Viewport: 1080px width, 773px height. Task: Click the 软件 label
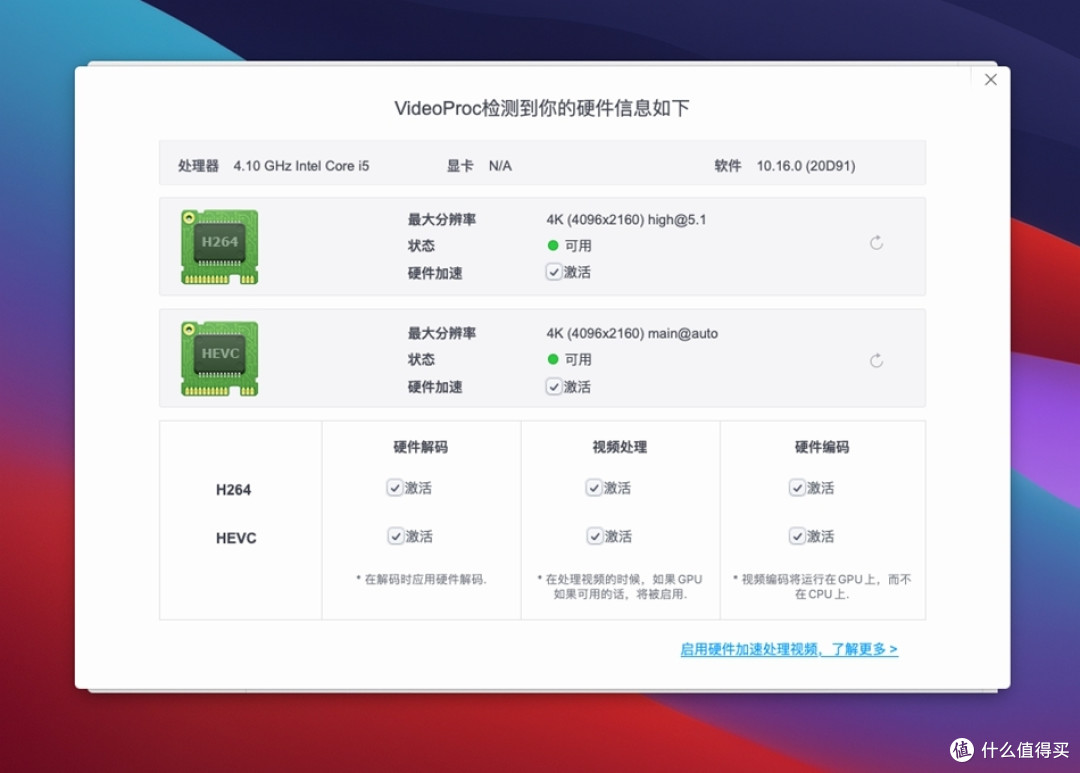click(x=727, y=166)
